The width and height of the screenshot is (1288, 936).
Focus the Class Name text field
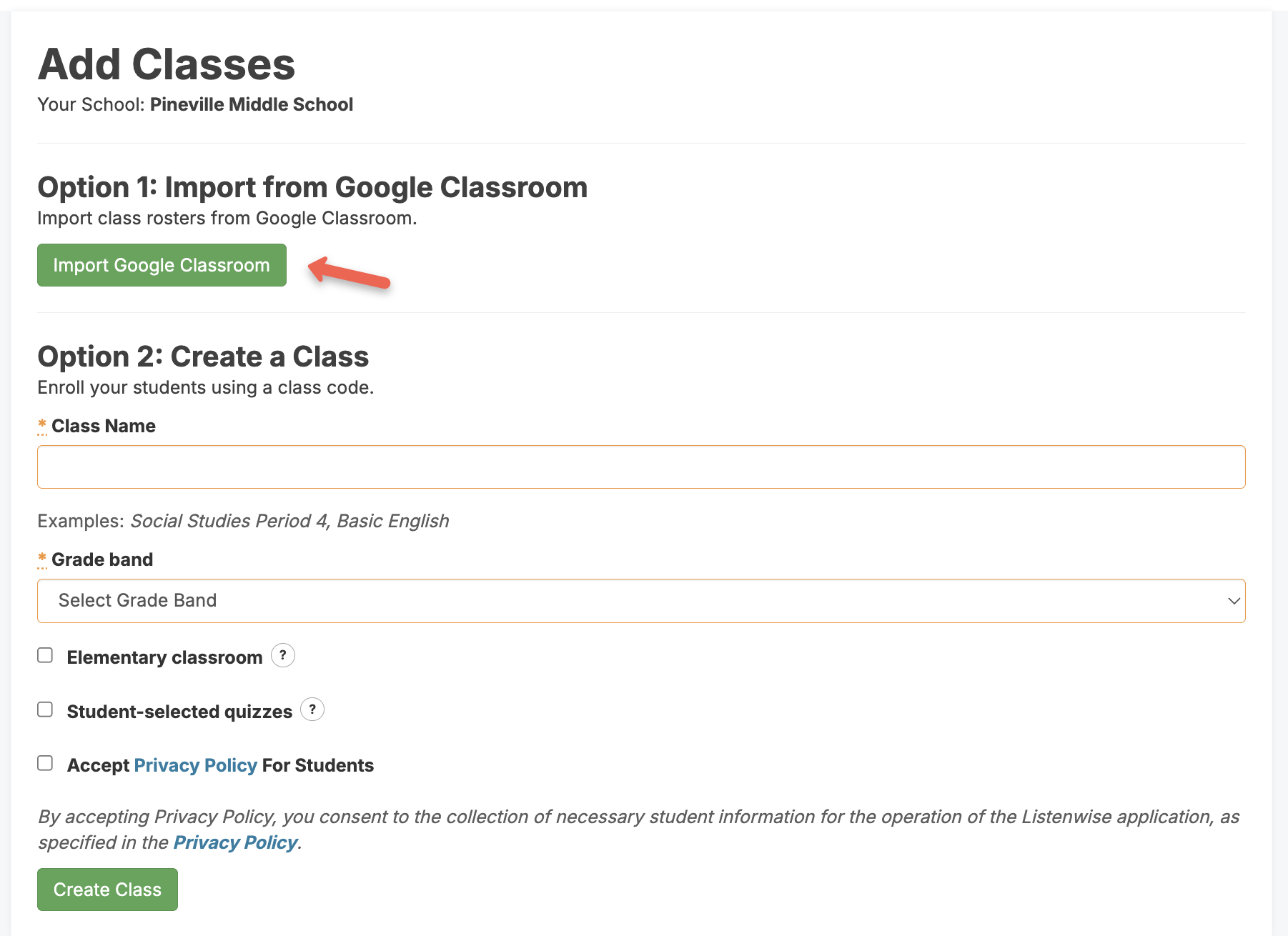pos(641,467)
